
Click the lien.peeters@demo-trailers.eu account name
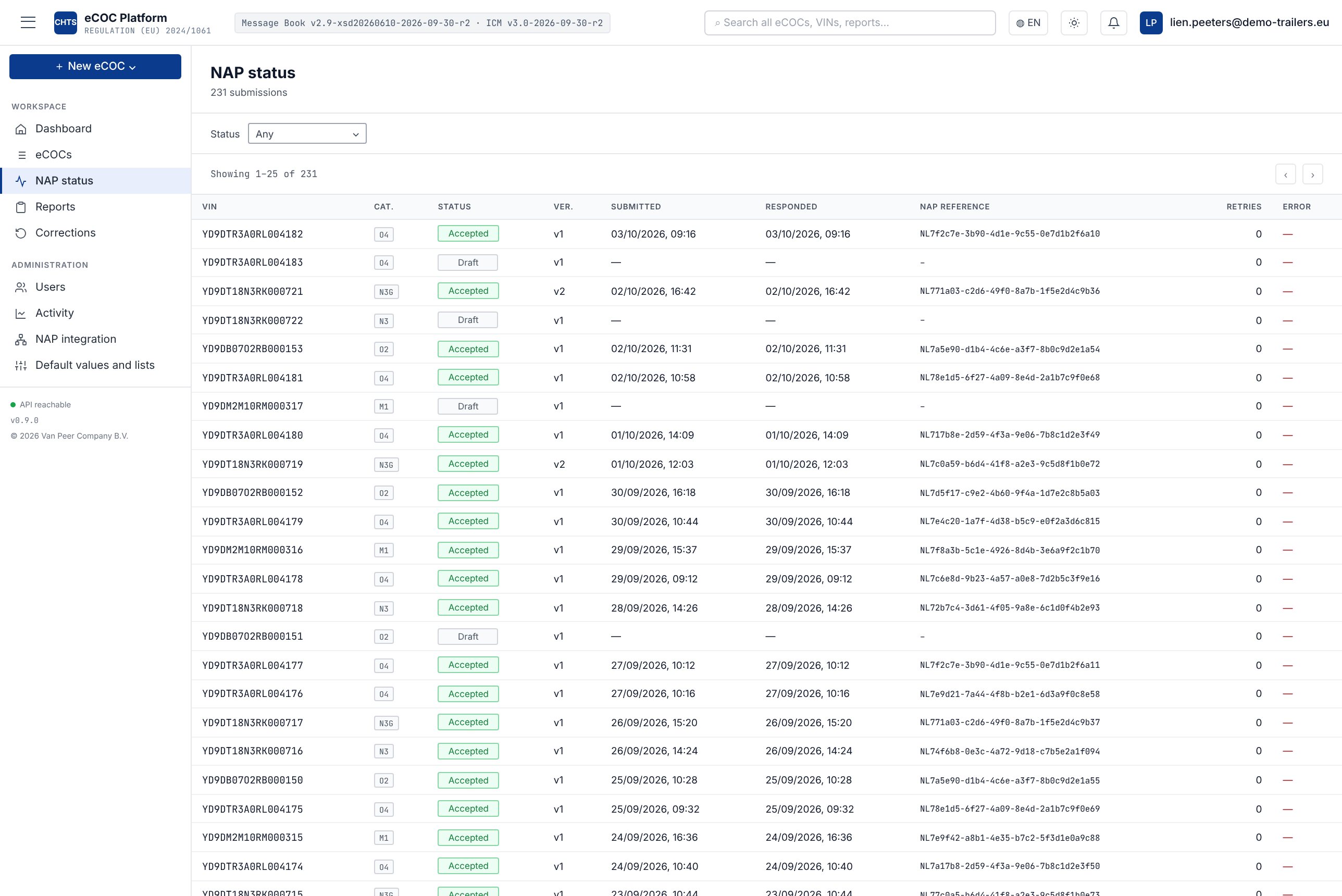pyautogui.click(x=1249, y=22)
